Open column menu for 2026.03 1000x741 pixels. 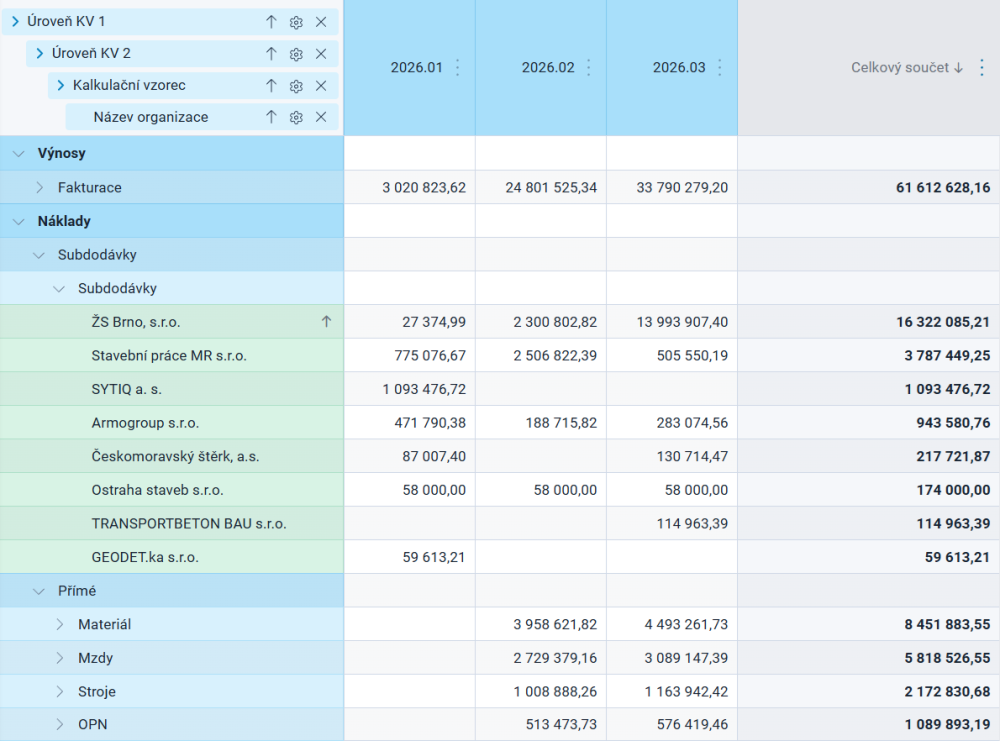(x=720, y=68)
